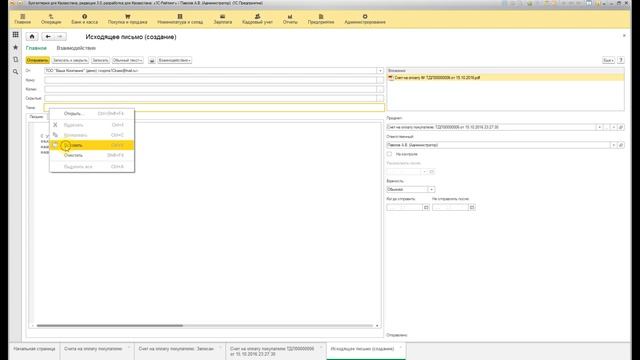Open Favorites star in left sidebar

tap(16, 47)
